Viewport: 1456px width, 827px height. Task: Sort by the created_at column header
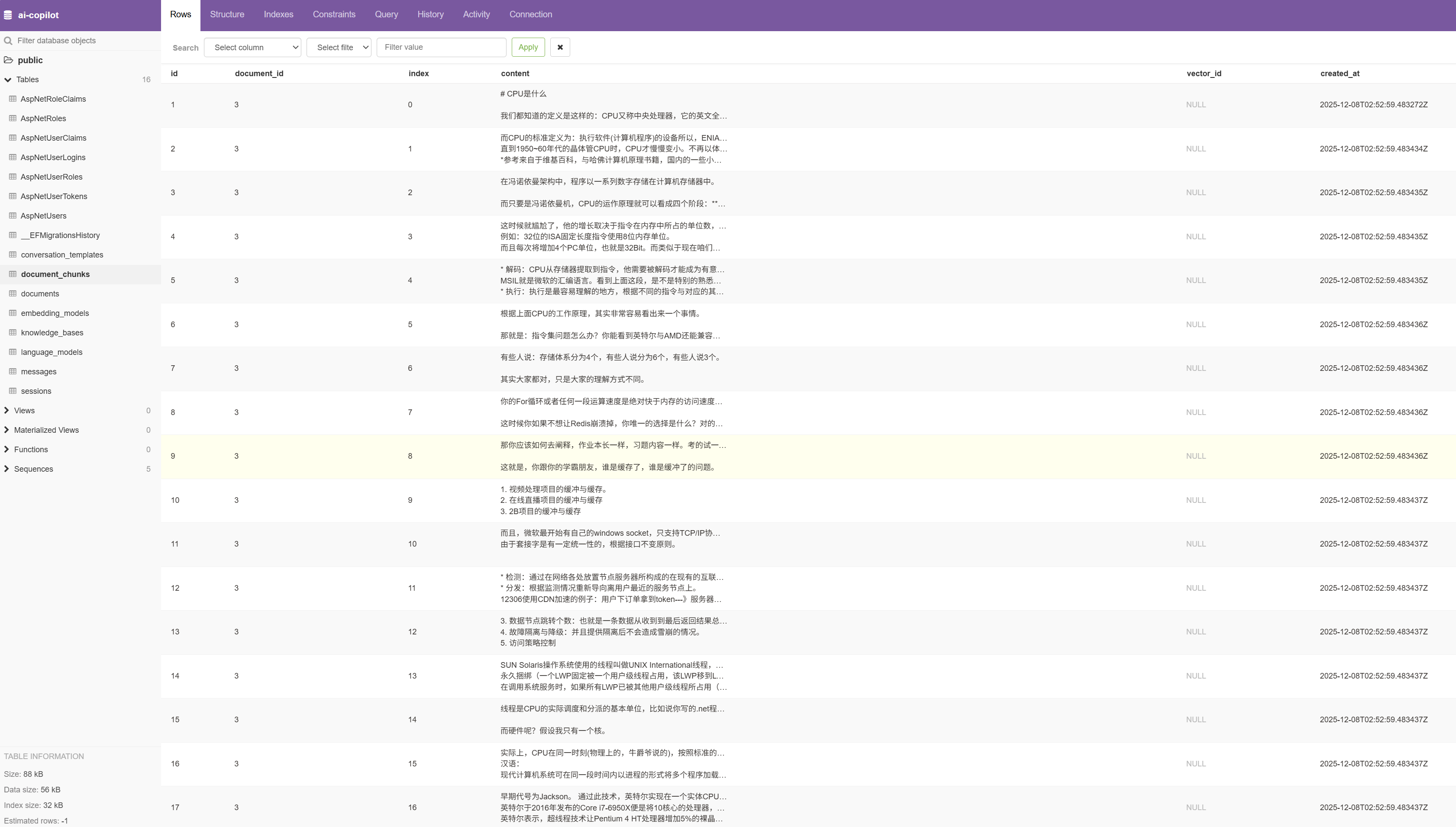tap(1339, 74)
